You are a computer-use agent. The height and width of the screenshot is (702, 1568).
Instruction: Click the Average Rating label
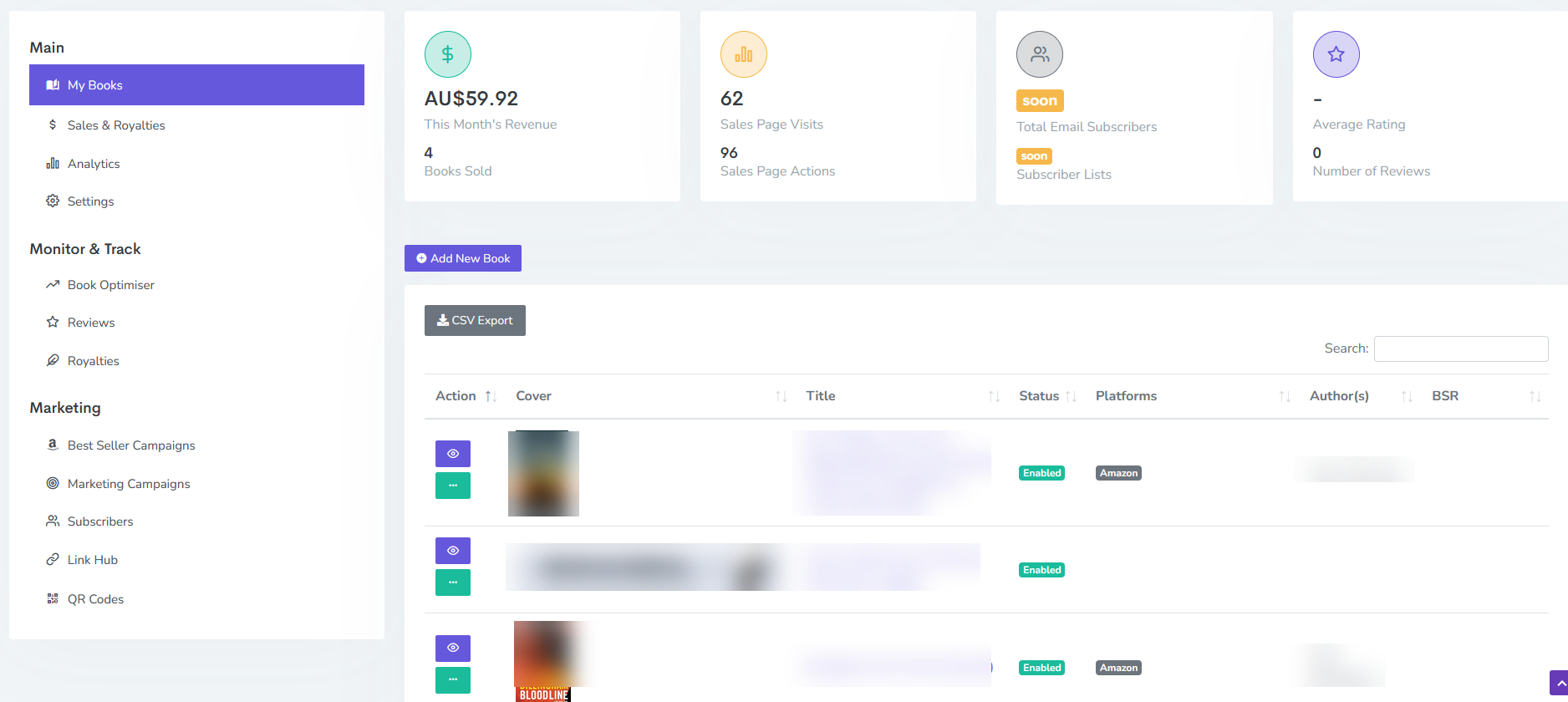1359,125
